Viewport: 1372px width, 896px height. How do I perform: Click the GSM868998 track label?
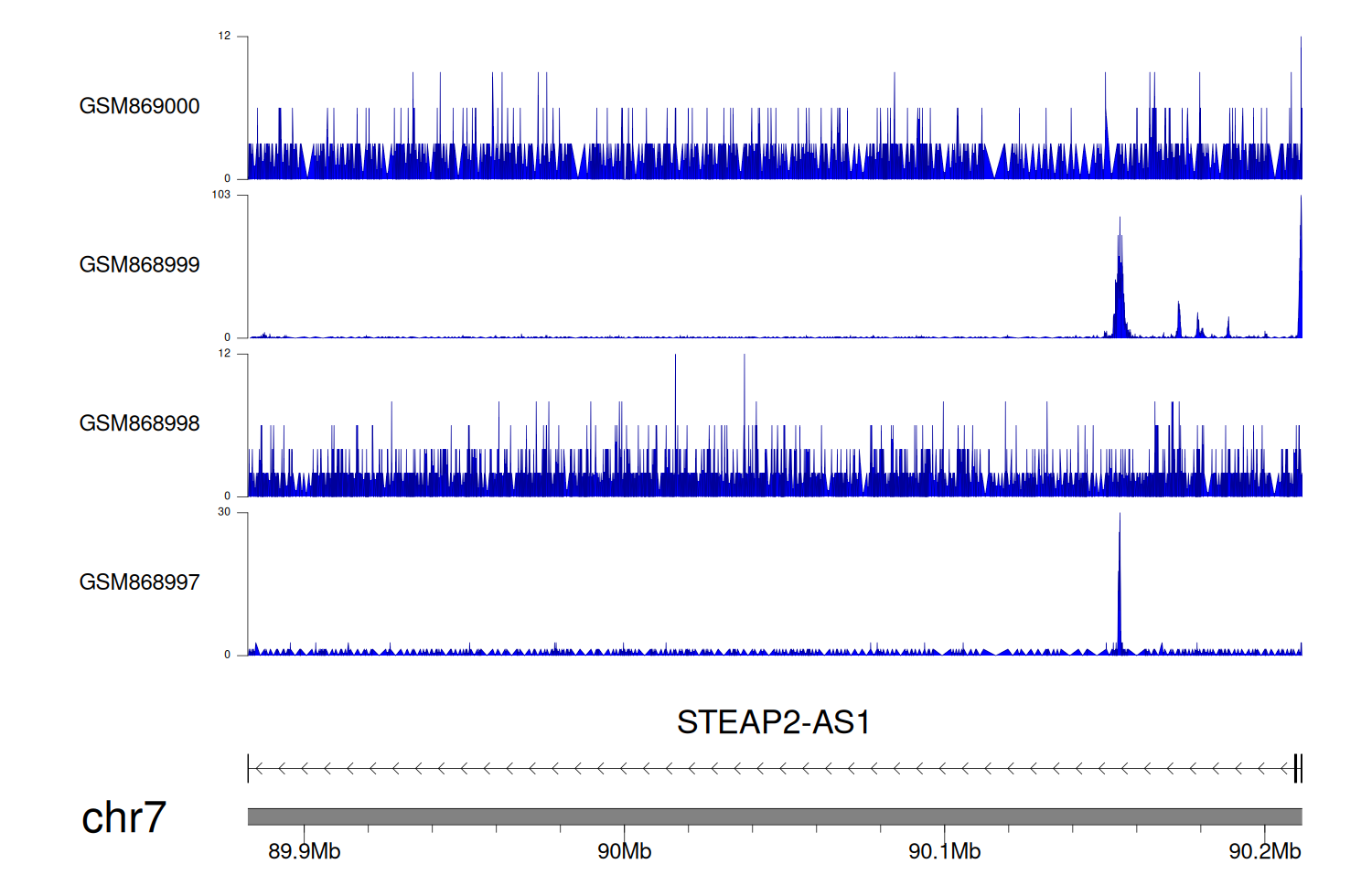pos(139,423)
